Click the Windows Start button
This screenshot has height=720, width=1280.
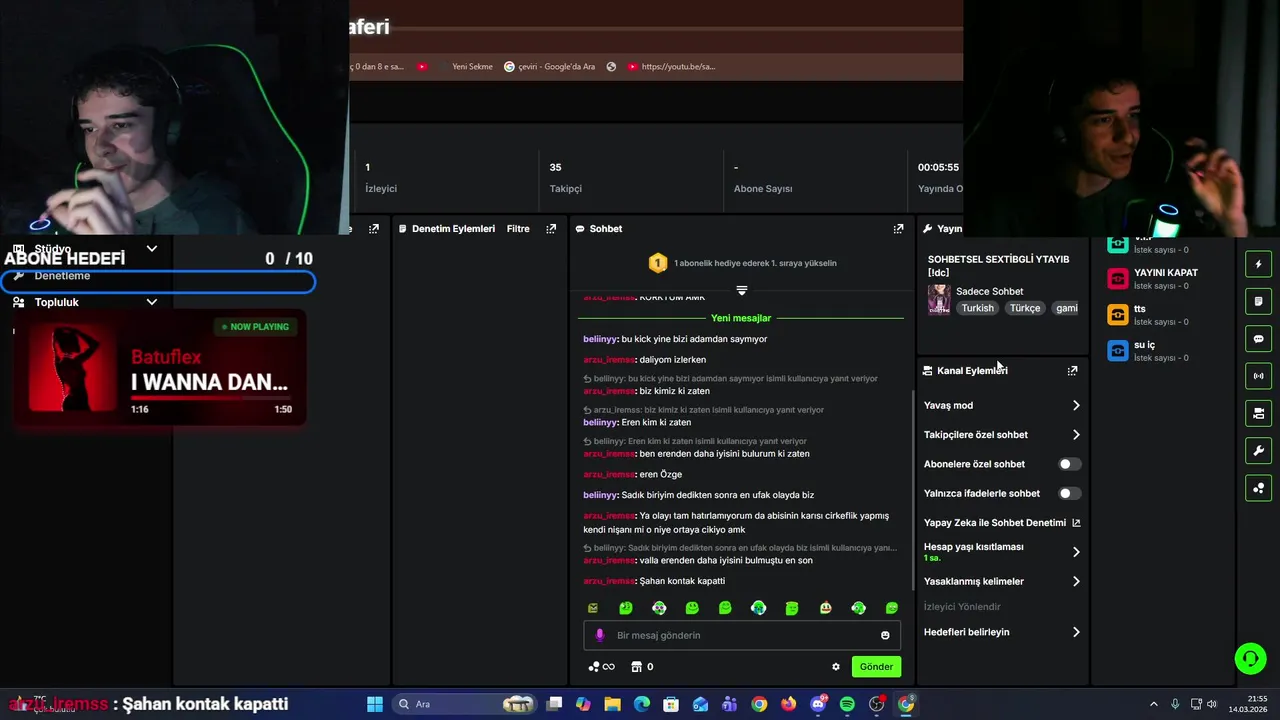375,704
